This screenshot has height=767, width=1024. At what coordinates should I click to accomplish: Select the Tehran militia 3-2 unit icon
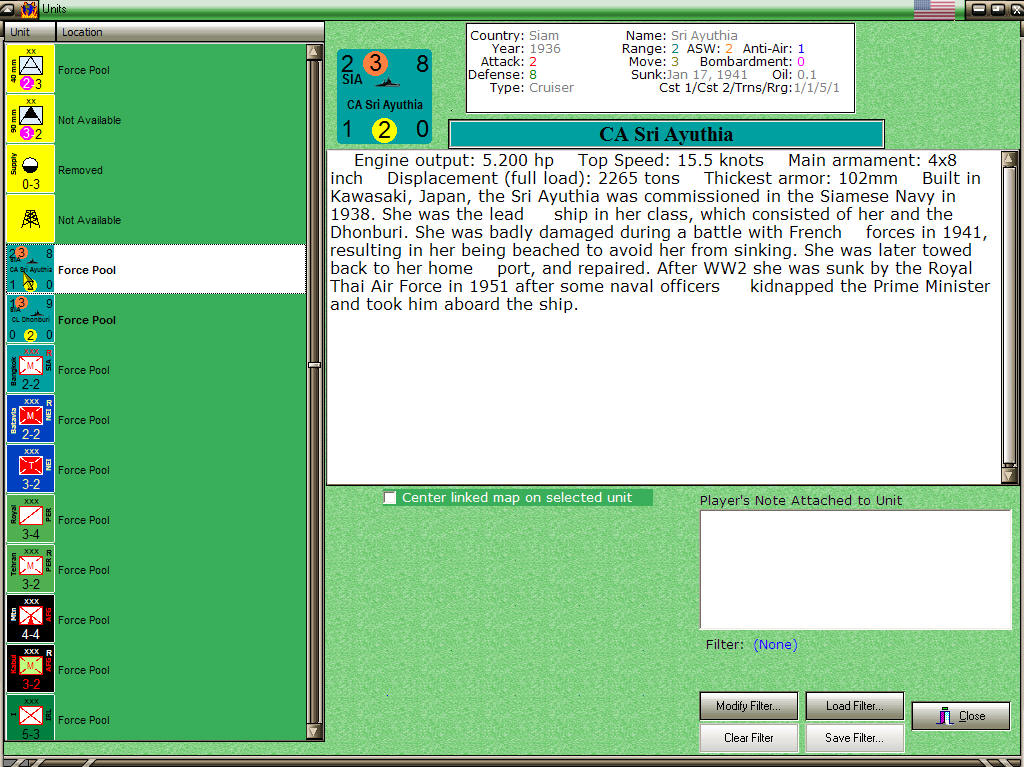pyautogui.click(x=30, y=569)
